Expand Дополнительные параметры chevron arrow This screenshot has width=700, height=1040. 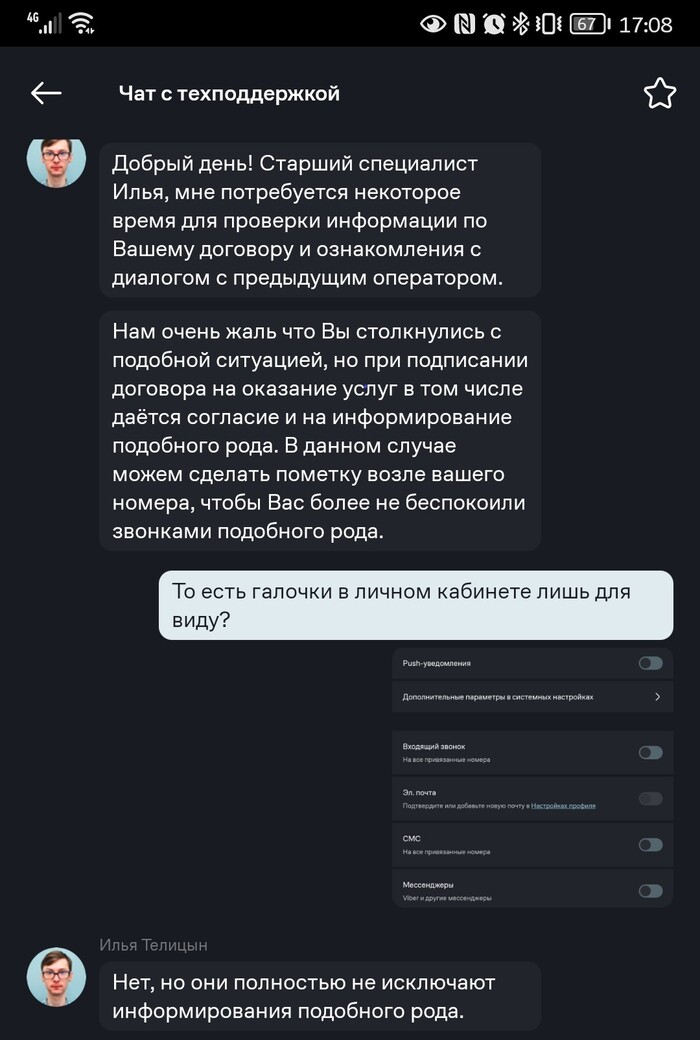(x=657, y=697)
